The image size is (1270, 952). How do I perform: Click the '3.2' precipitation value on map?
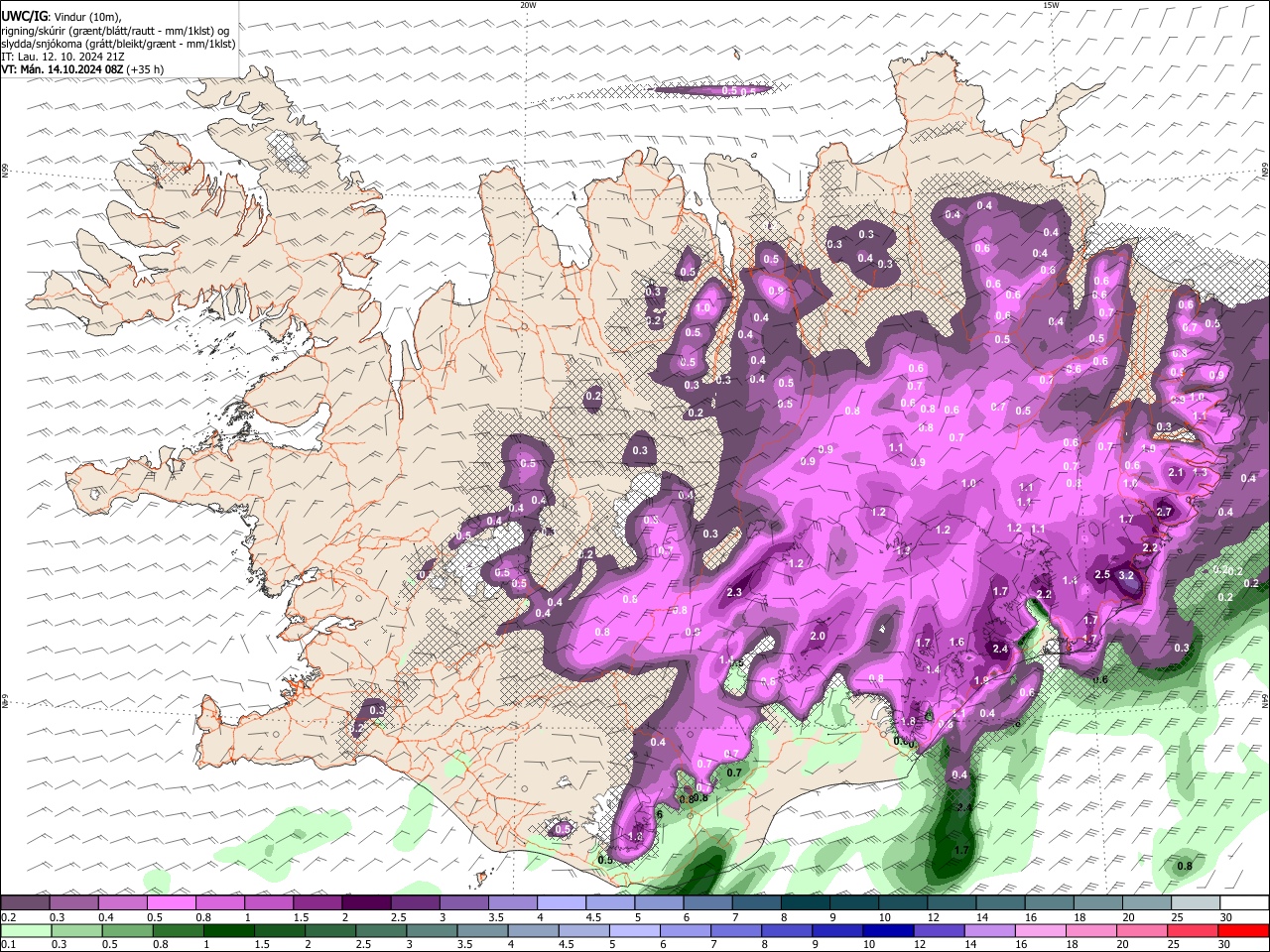point(1126,575)
